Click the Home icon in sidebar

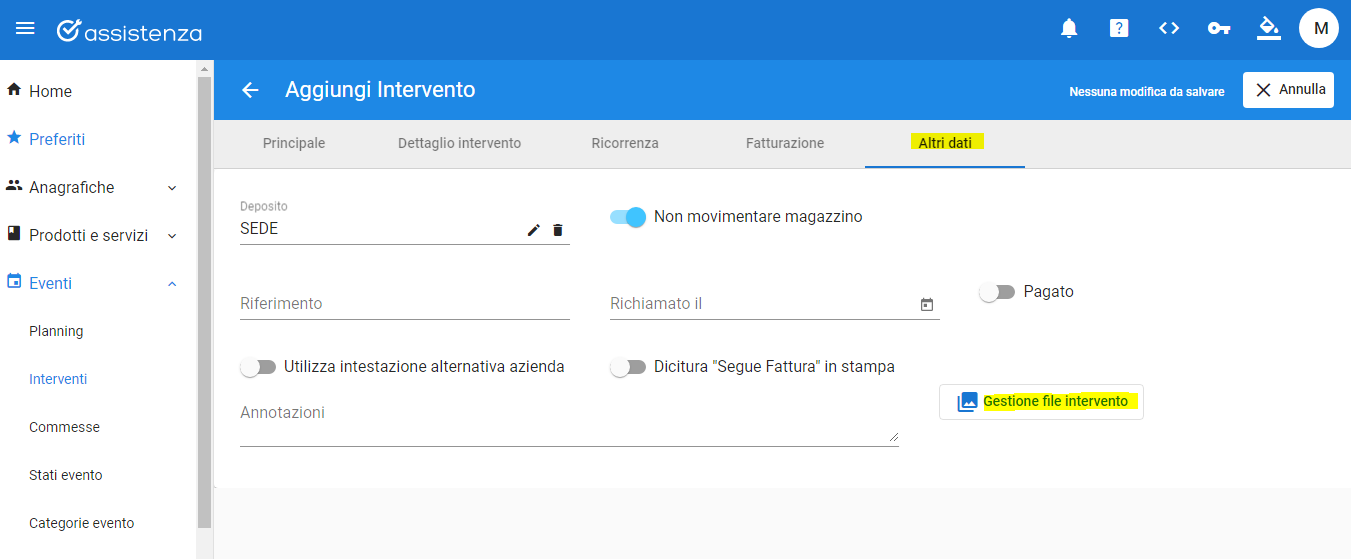14,90
